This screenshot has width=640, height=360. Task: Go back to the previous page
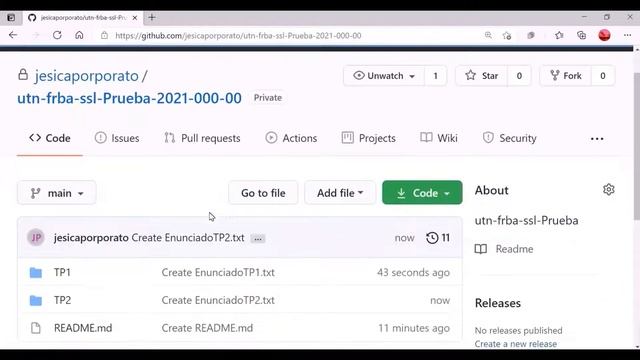pyautogui.click(x=13, y=35)
